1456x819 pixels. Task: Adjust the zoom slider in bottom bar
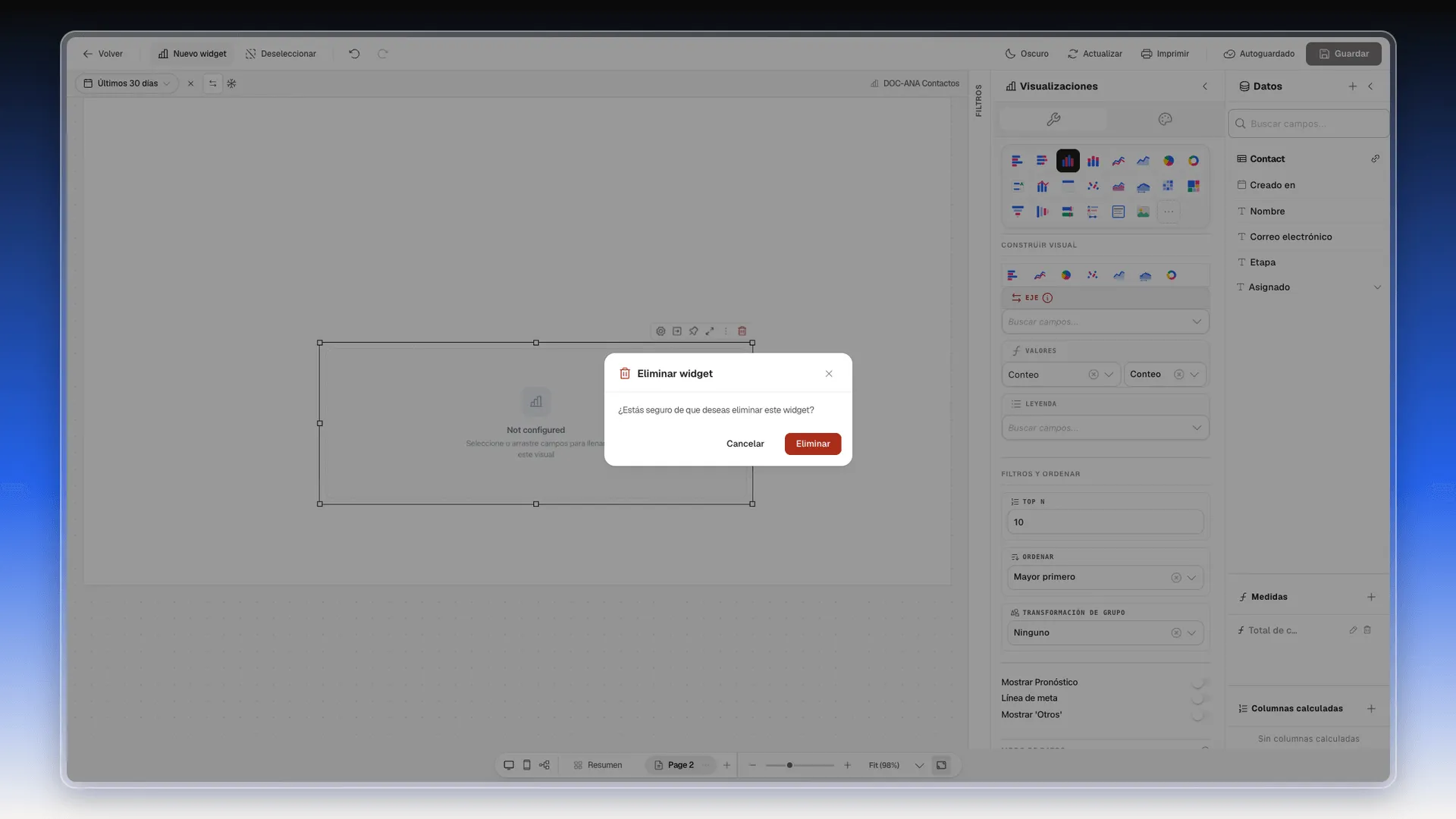pyautogui.click(x=789, y=765)
